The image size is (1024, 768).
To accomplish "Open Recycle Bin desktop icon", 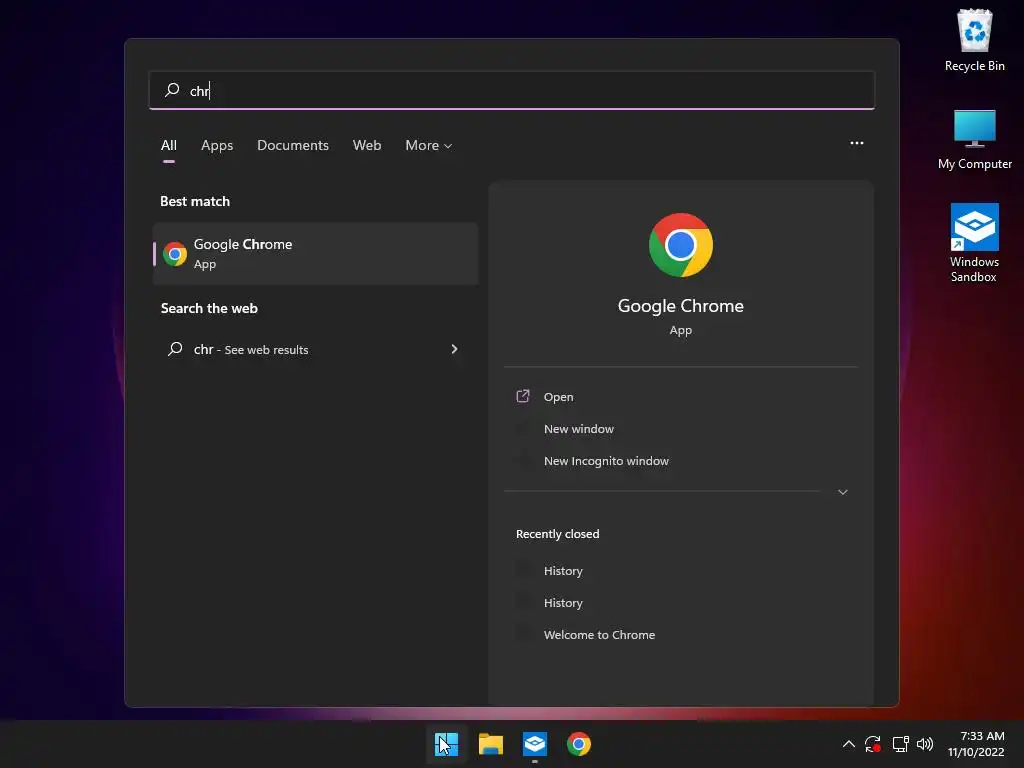I will tap(974, 40).
